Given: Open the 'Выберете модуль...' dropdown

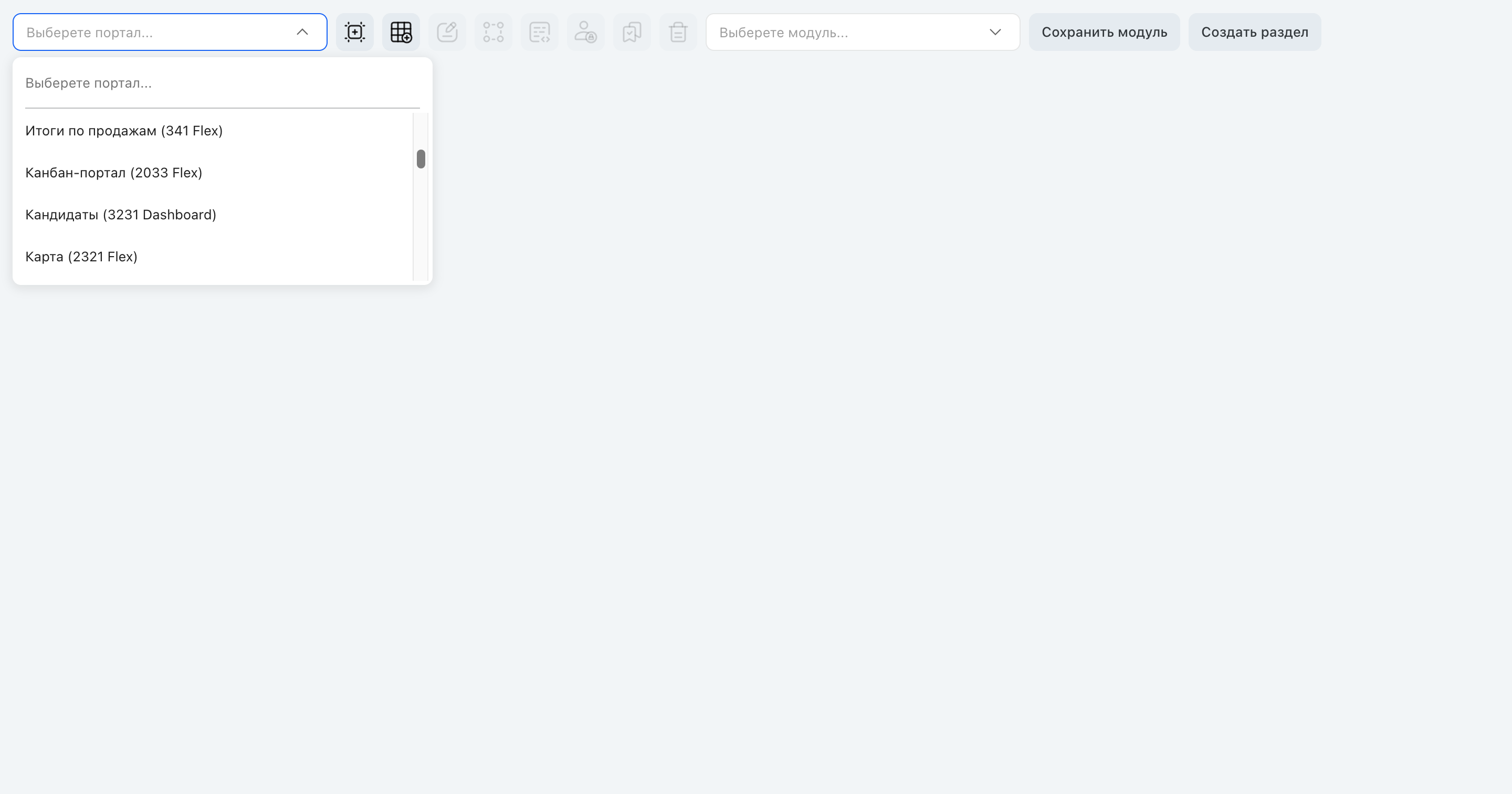Looking at the screenshot, I should [x=862, y=31].
